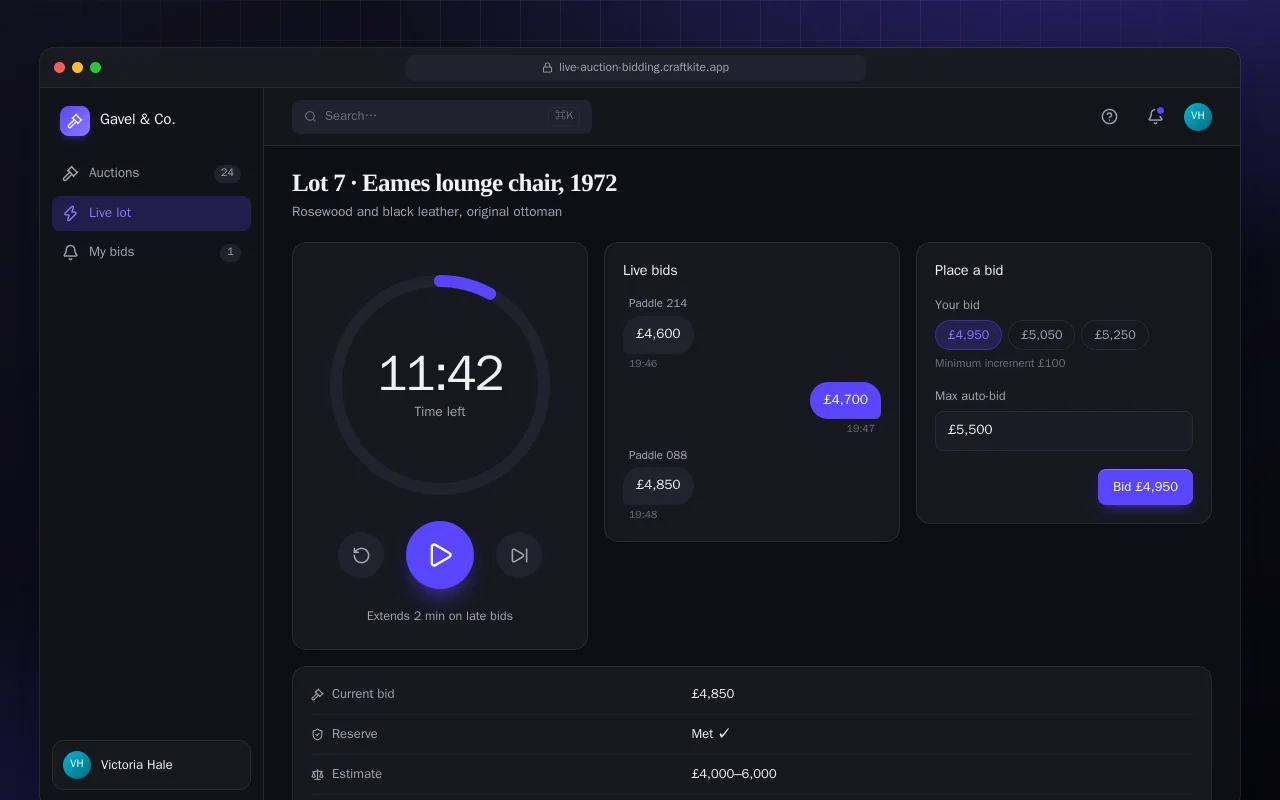This screenshot has width=1280, height=800.
Task: Open Victoria Hale profile card
Action: pyautogui.click(x=151, y=765)
